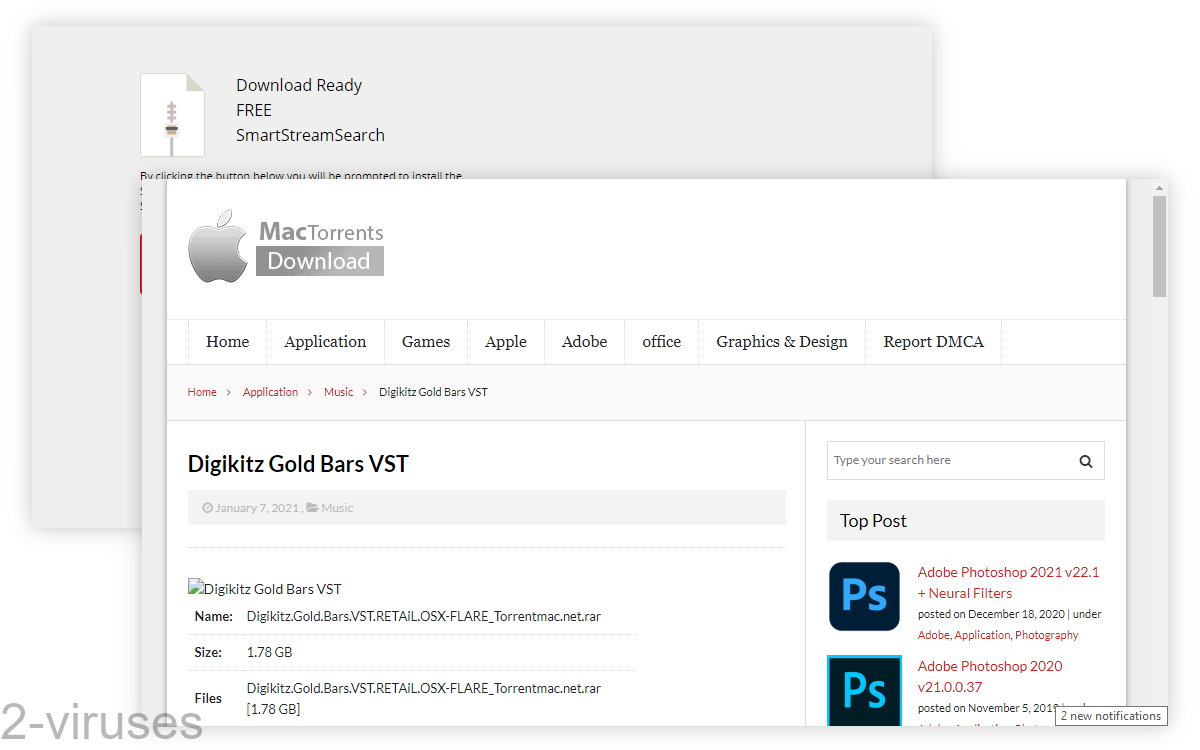This screenshot has height=750, width=1200.
Task: Click the SmartStreamSearch download file icon
Action: click(x=172, y=113)
